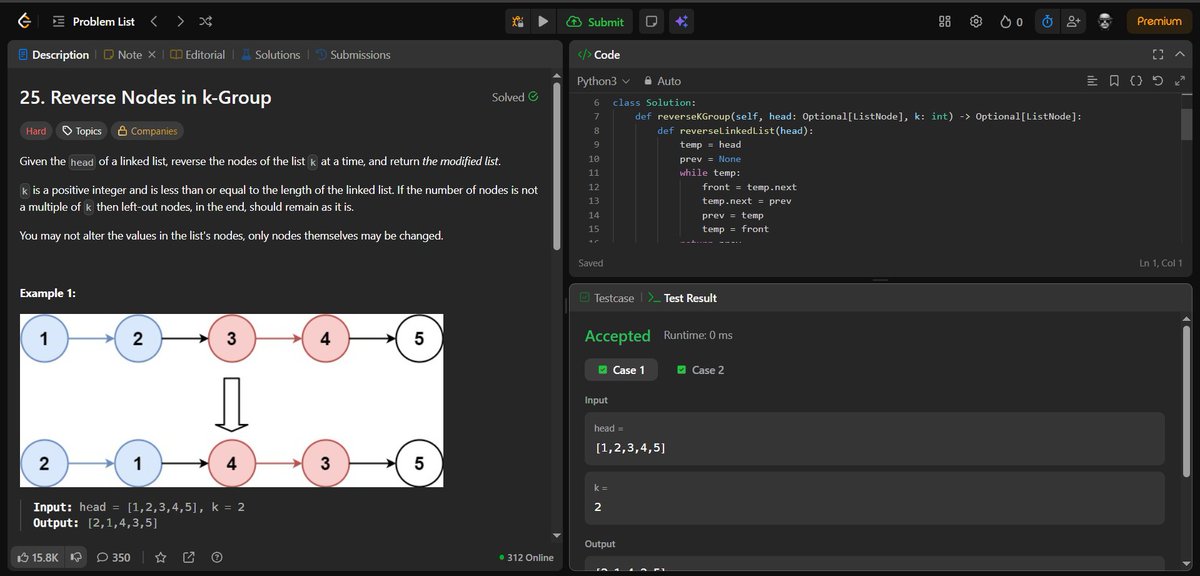1200x576 pixels.
Task: Switch to the Testcase tab
Action: click(x=607, y=298)
